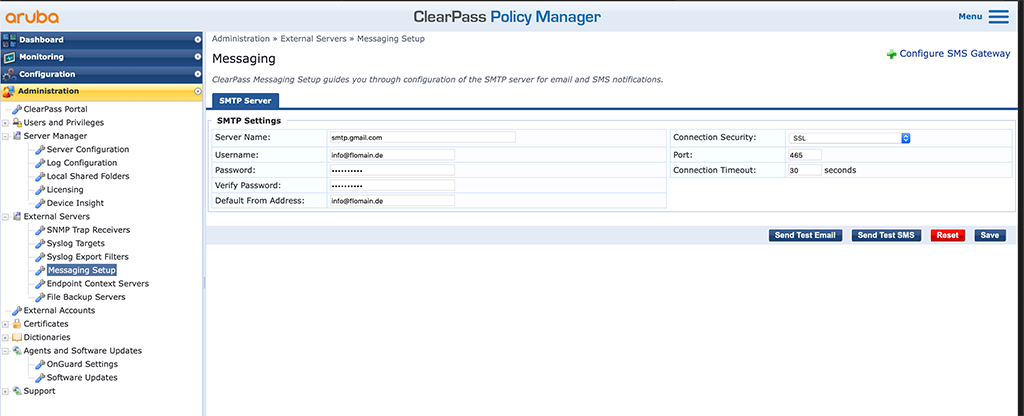
Task: Click the wrench icon beside ClearPass Portal
Action: pyautogui.click(x=17, y=109)
